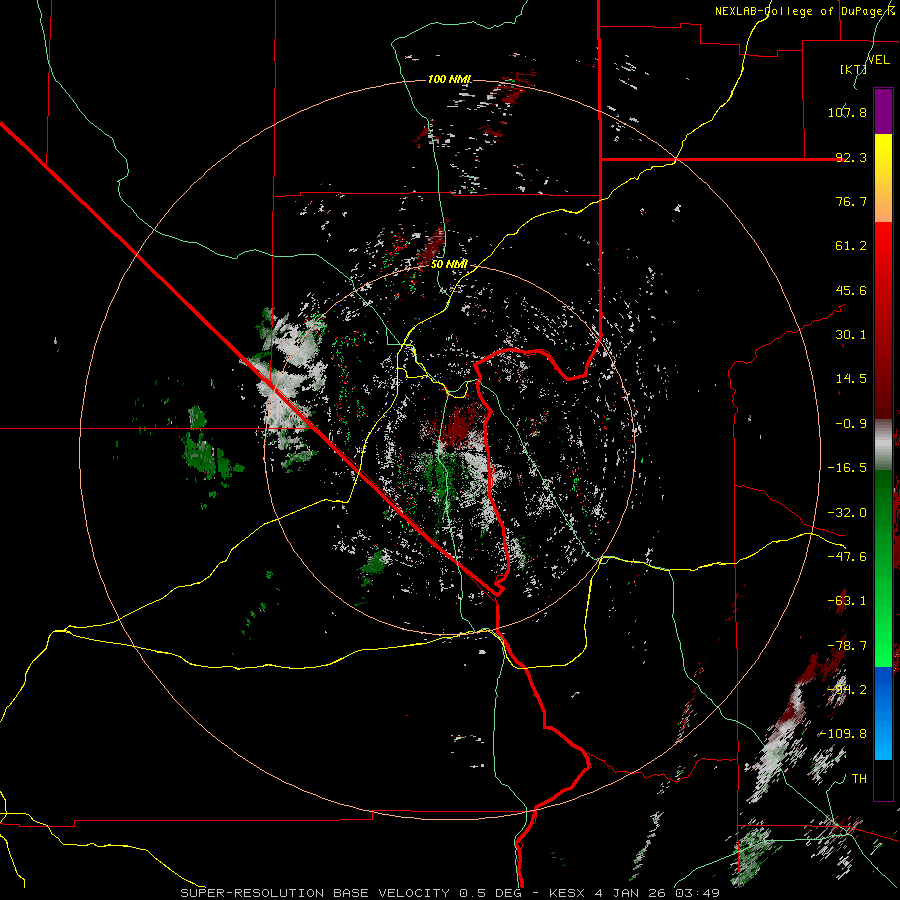Image resolution: width=900 pixels, height=900 pixels.
Task: Select the 107.8 velocity scale value
Action: (847, 112)
